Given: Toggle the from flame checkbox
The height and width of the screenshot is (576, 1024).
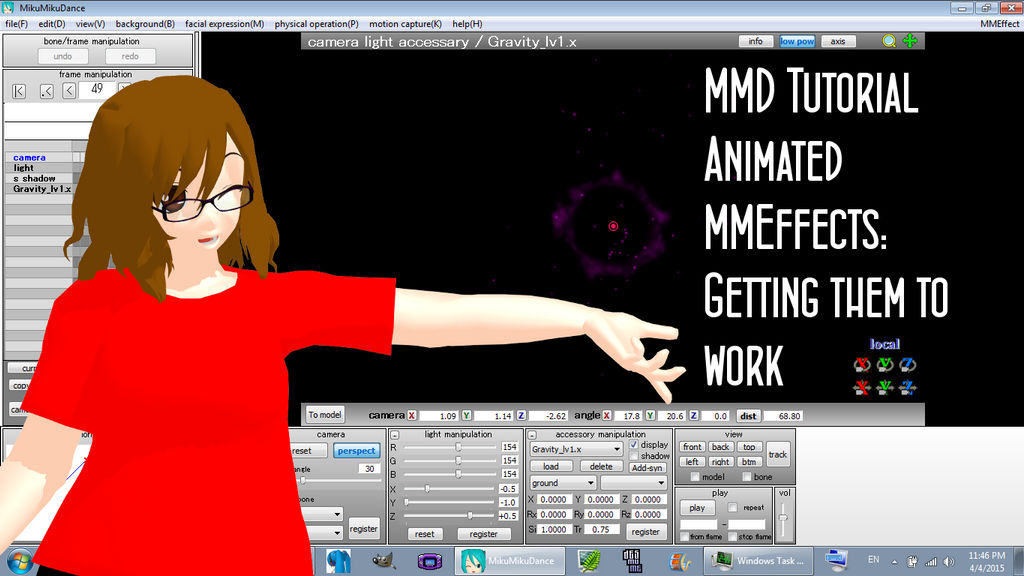Looking at the screenshot, I should tap(684, 536).
